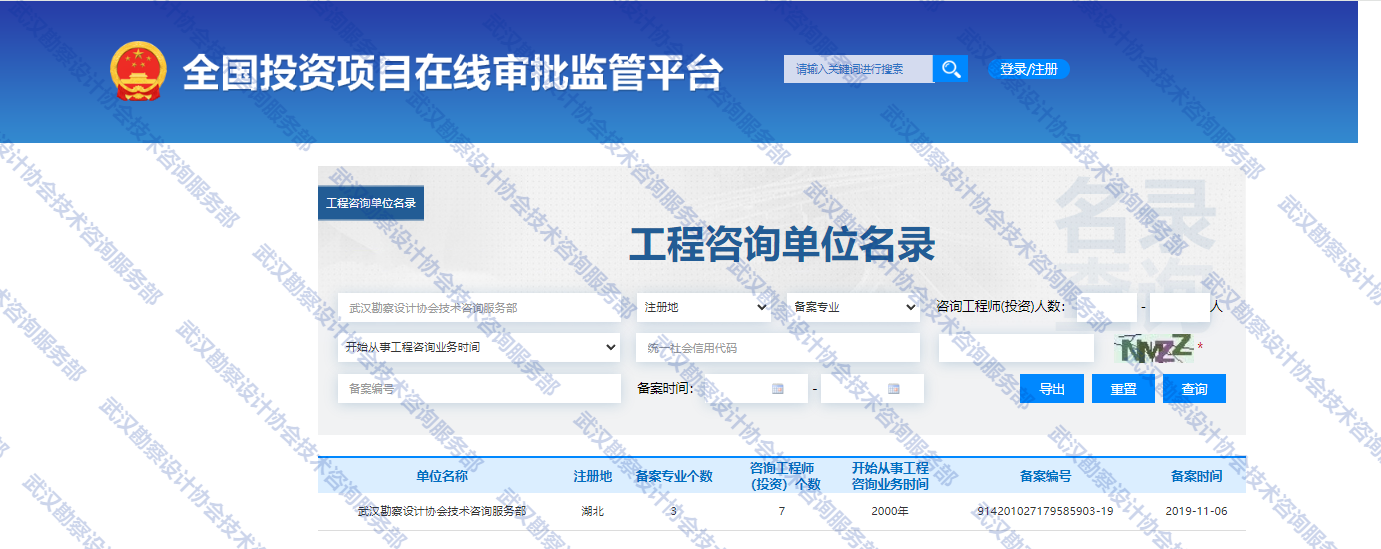Click the 备案编号 column header
The width and height of the screenshot is (1381, 549).
click(1045, 476)
